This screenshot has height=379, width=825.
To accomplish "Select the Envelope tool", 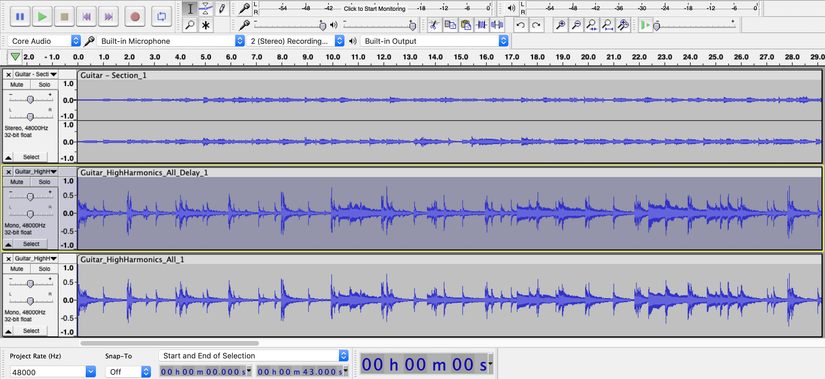I will tap(206, 9).
